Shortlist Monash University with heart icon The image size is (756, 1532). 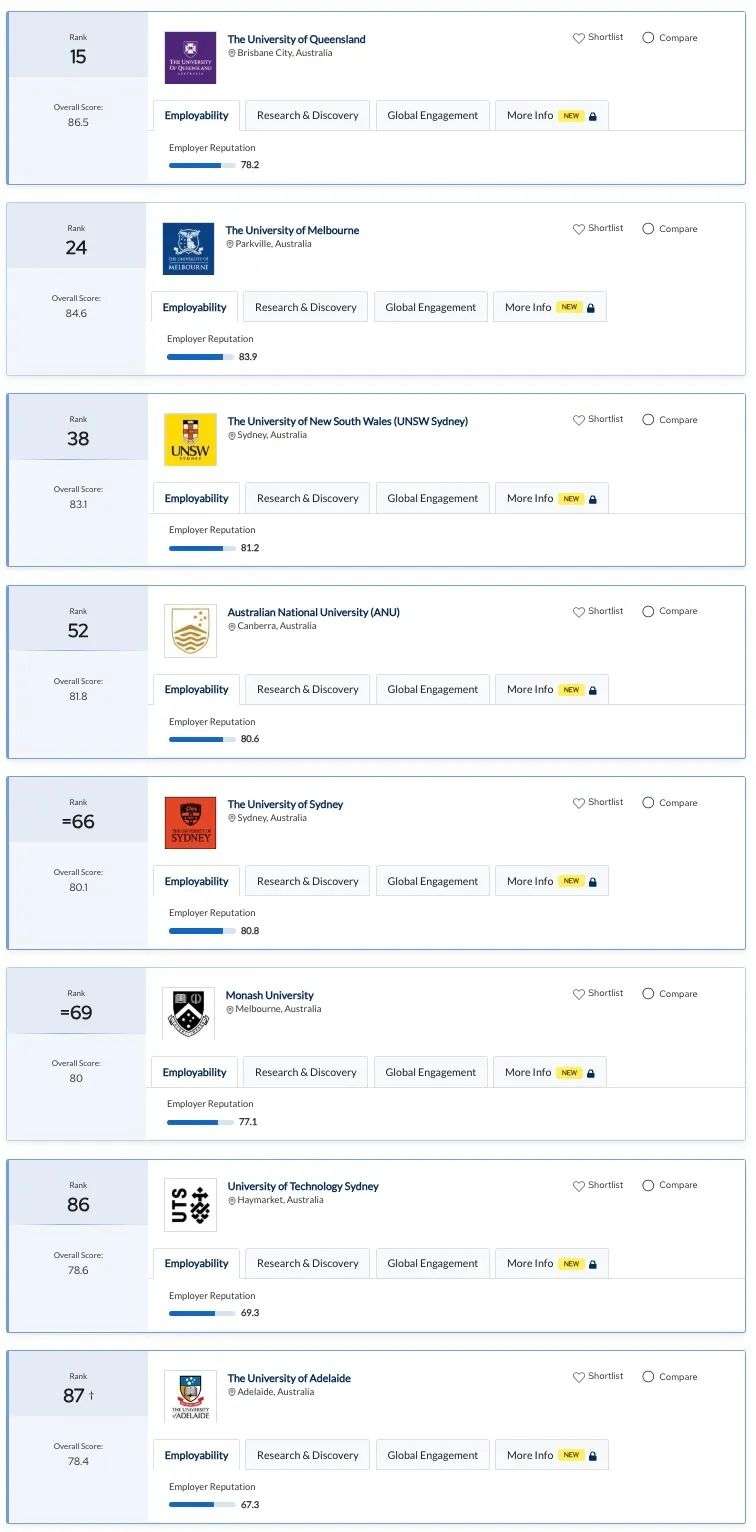[x=578, y=994]
